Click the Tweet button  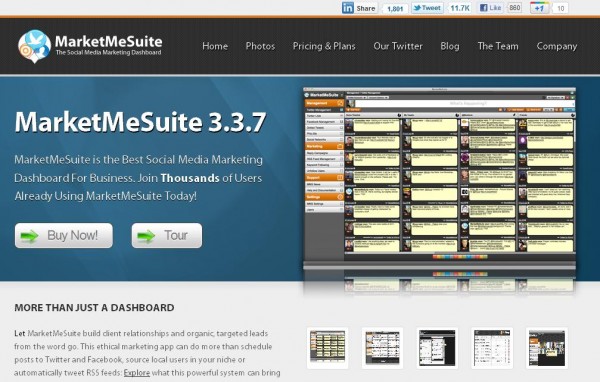point(427,8)
